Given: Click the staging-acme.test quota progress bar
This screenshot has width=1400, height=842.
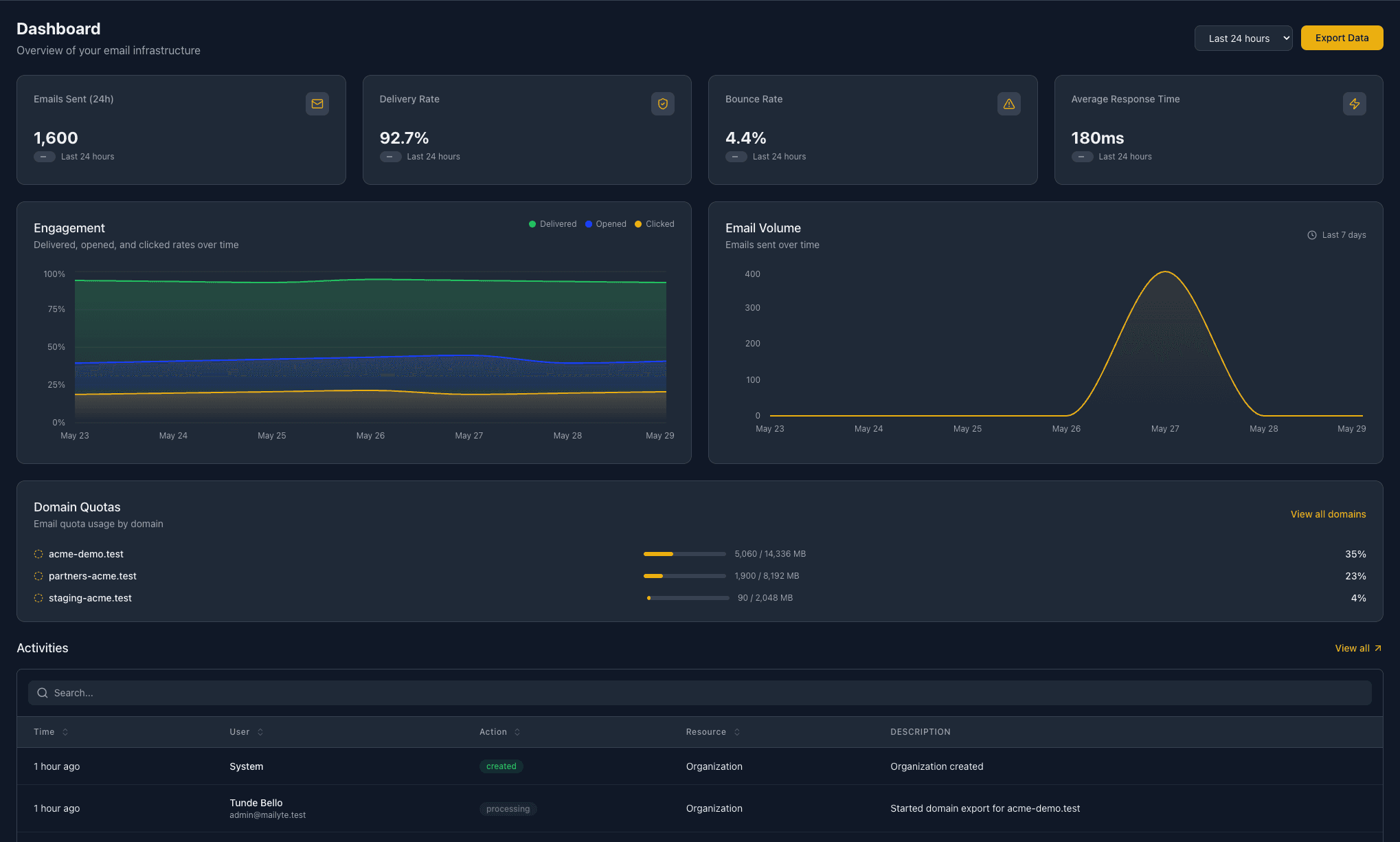Looking at the screenshot, I should pos(688,598).
